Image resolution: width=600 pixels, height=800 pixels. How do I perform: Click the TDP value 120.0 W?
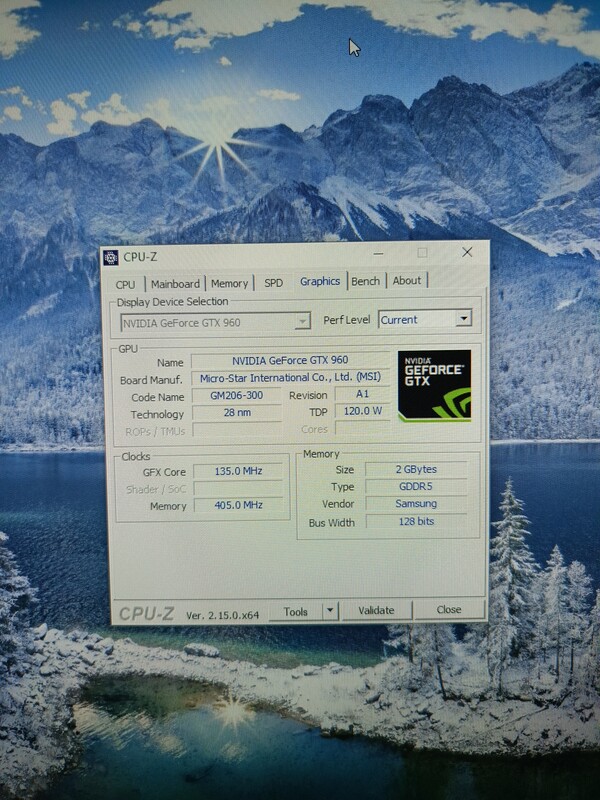(362, 411)
